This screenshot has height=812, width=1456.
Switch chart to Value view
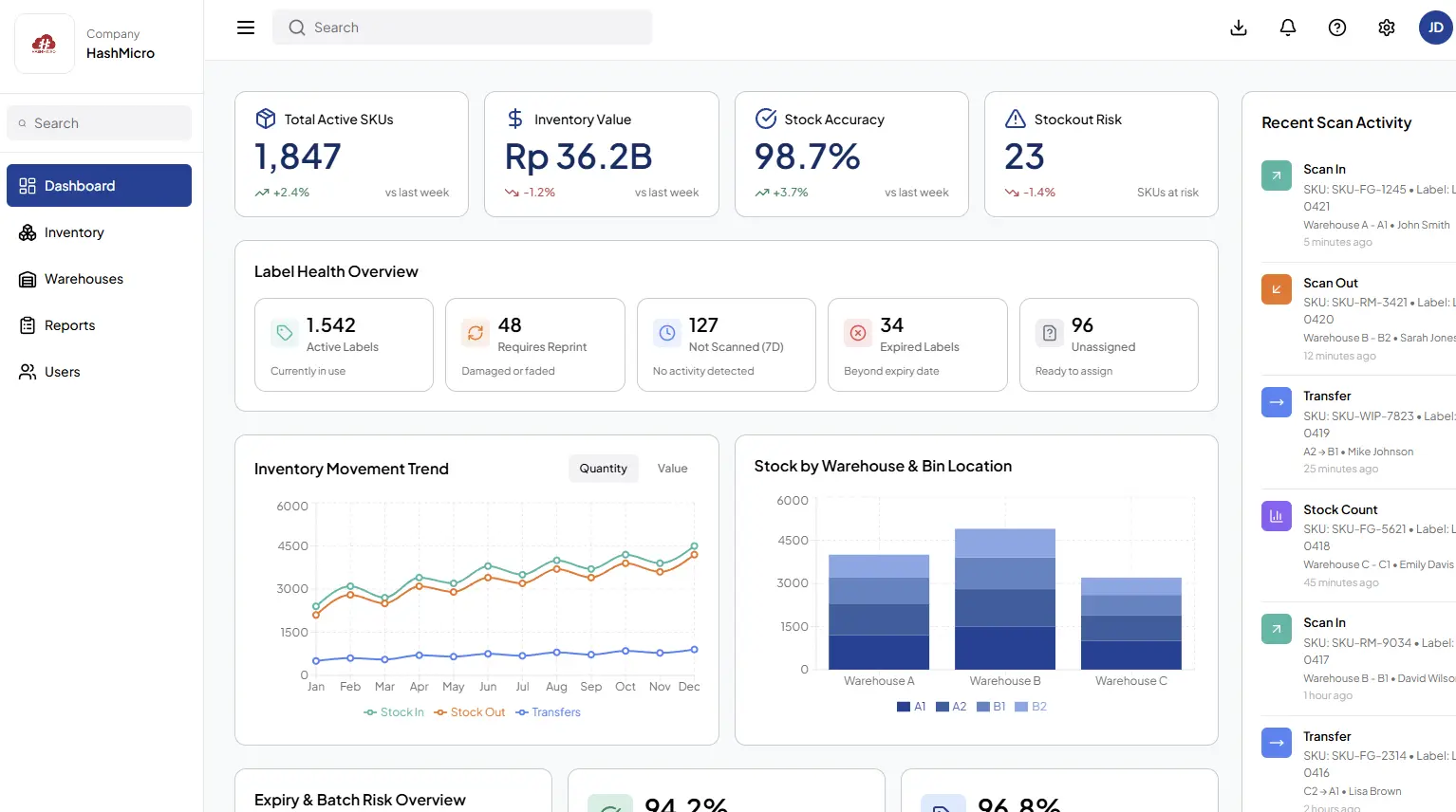672,469
